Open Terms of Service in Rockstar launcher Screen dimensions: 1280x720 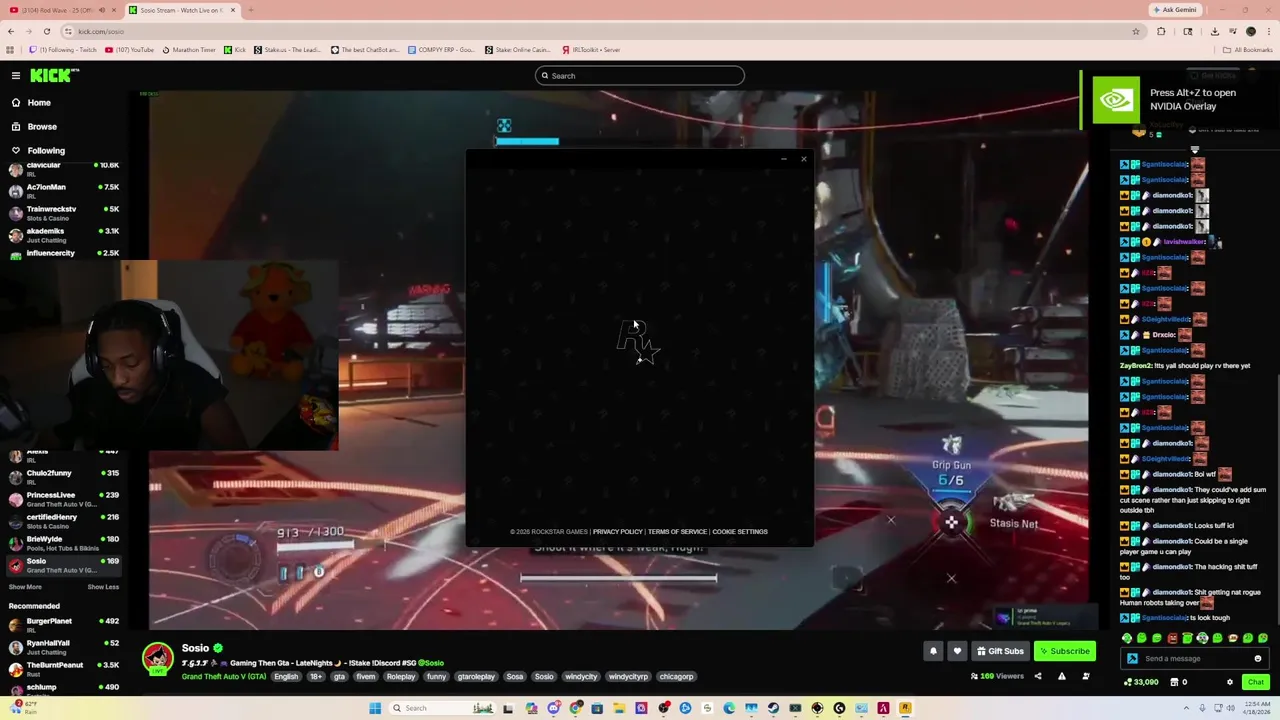[677, 532]
